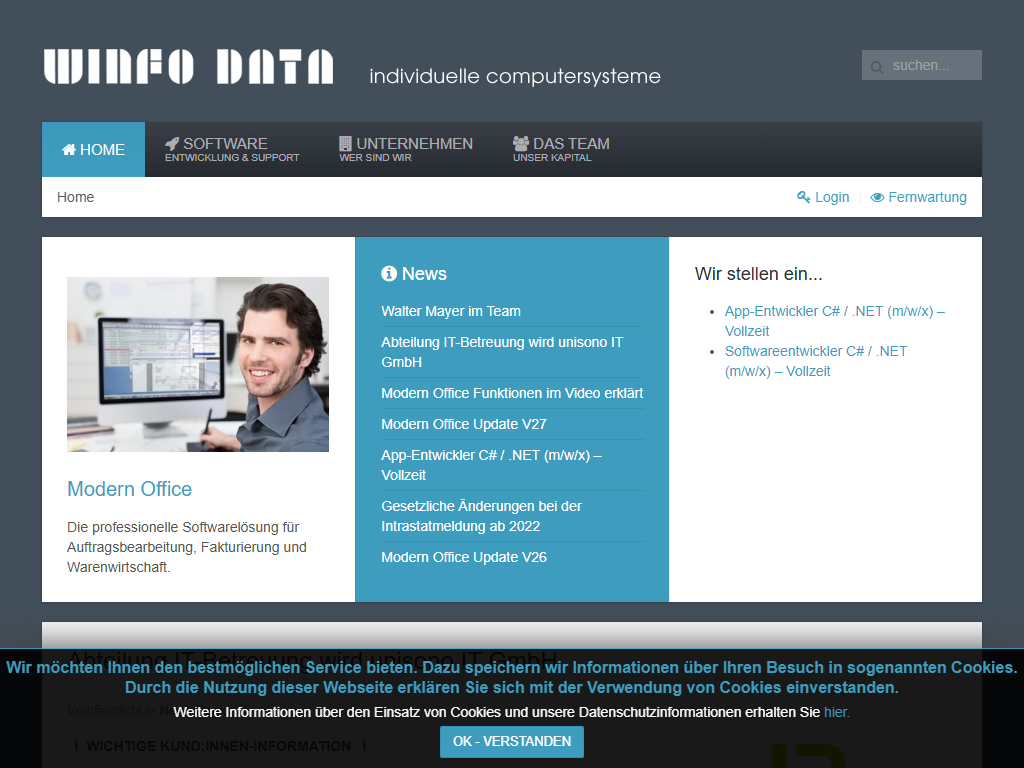Open the DAS TEAM section
1024x768 pixels.
click(x=561, y=148)
